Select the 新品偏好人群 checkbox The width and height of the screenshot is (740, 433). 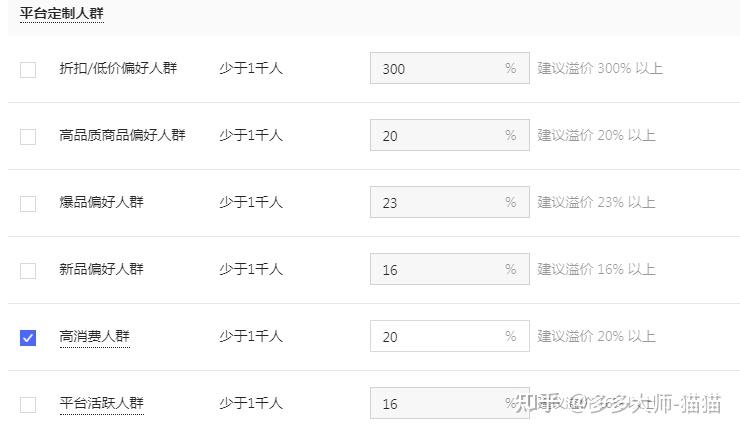(28, 270)
